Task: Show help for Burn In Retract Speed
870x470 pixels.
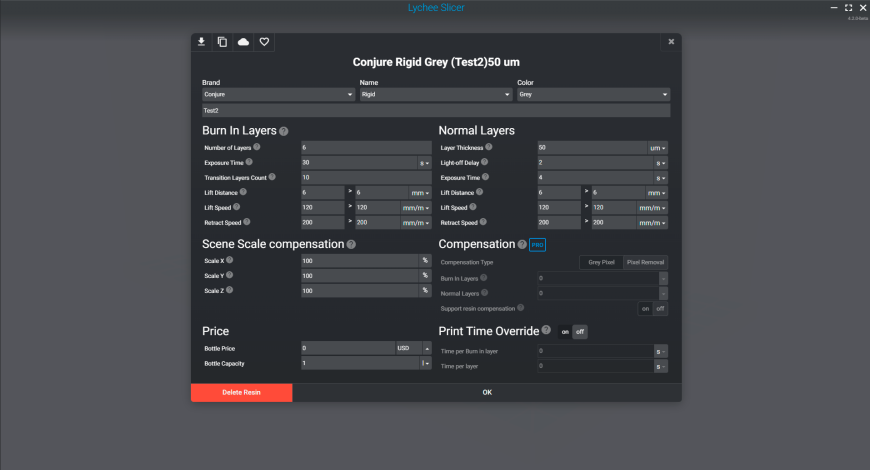Action: click(x=247, y=222)
